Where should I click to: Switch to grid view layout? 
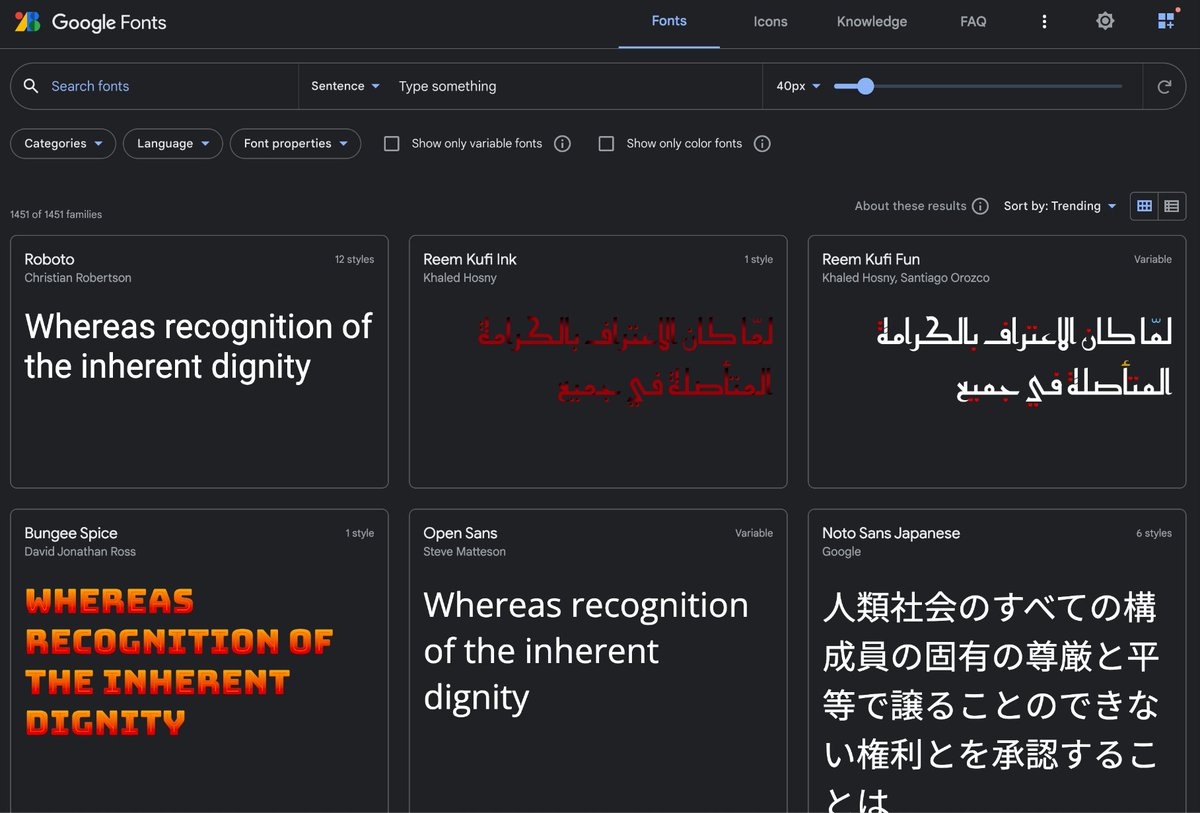[x=1145, y=206]
